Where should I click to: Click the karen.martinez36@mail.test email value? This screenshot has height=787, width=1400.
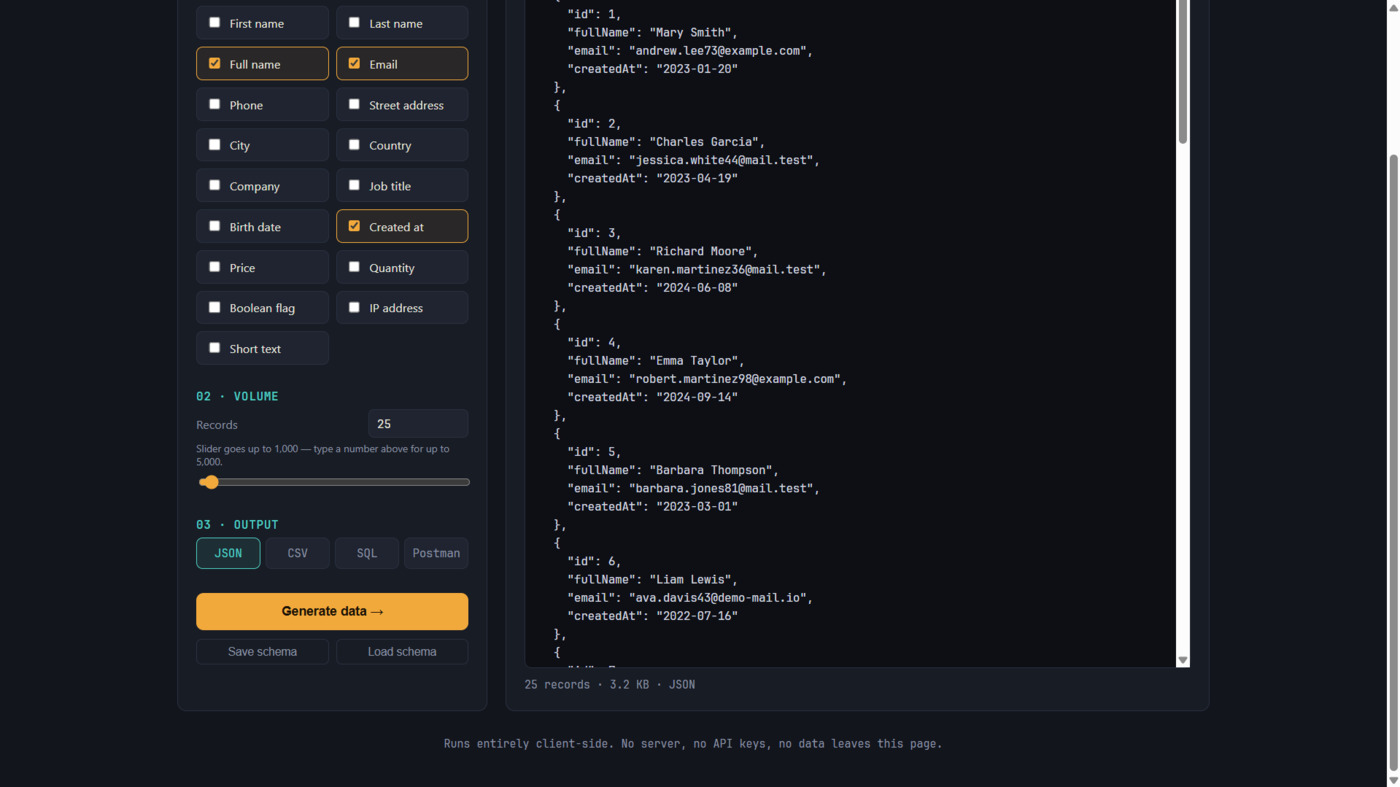coord(724,269)
